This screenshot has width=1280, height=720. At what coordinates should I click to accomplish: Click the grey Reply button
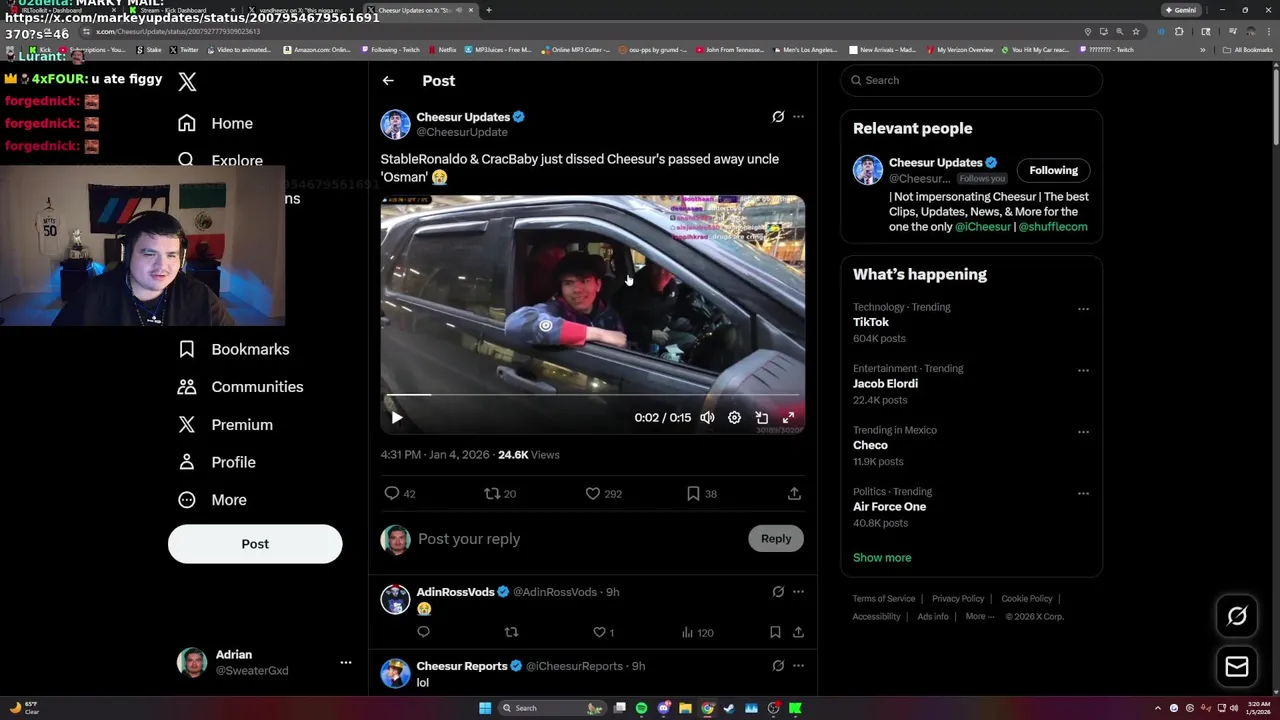click(776, 539)
